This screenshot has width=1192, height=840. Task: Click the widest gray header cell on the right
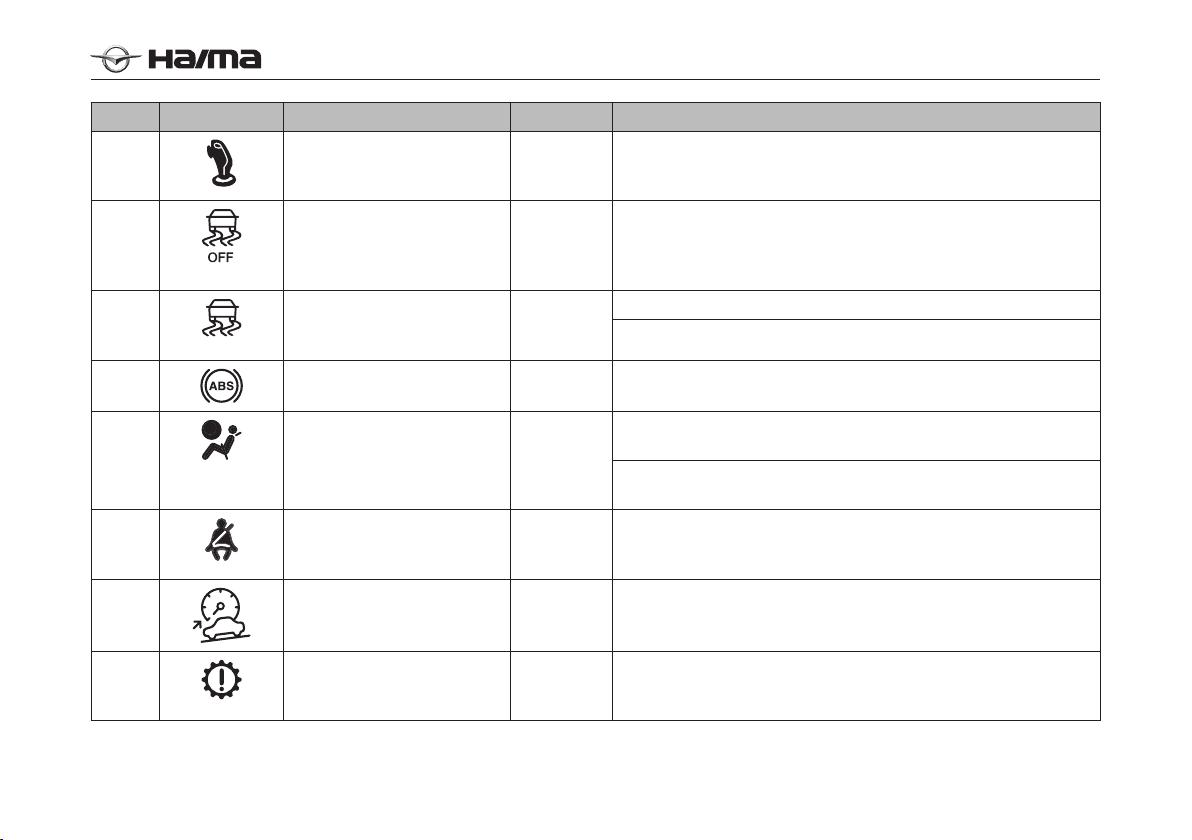pos(856,117)
